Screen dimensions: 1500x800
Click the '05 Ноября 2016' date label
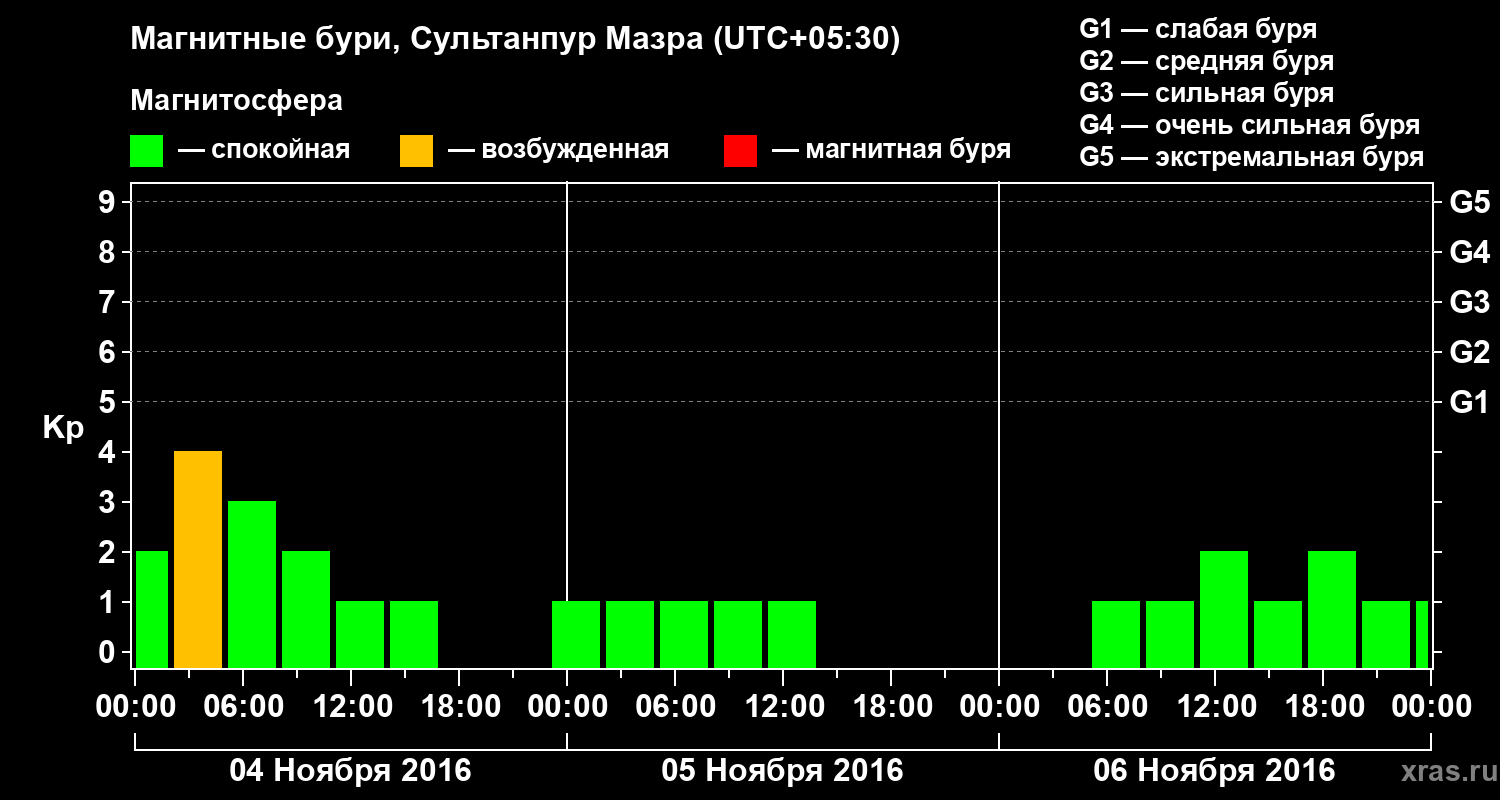pos(782,771)
